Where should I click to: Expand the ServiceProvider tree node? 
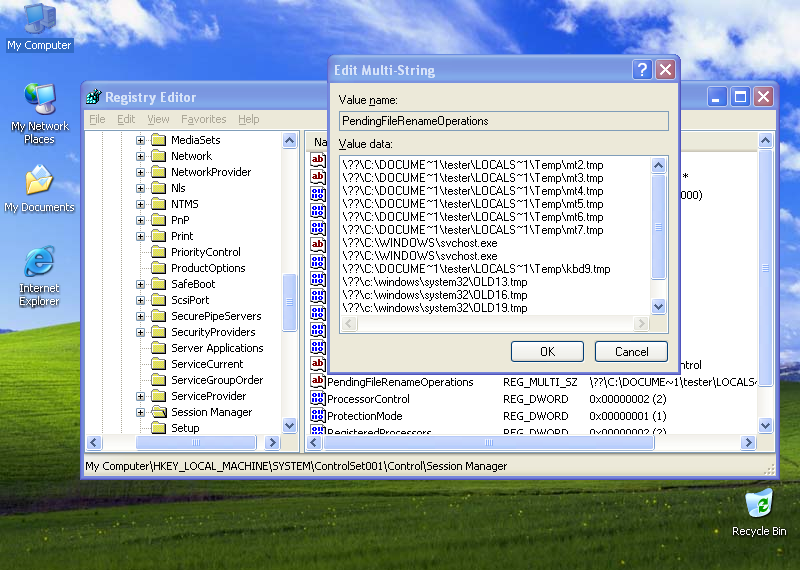[x=140, y=396]
